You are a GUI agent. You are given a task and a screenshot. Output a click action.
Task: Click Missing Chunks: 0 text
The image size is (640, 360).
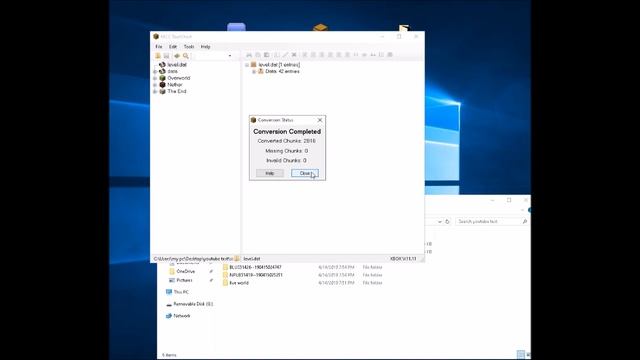tap(287, 151)
